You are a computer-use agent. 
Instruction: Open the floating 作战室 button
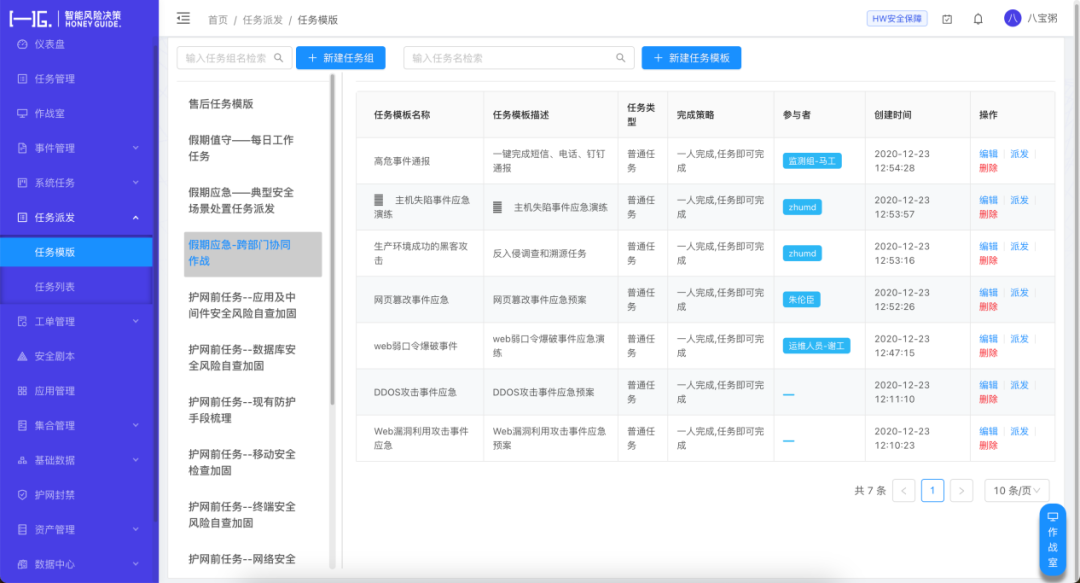(1052, 540)
